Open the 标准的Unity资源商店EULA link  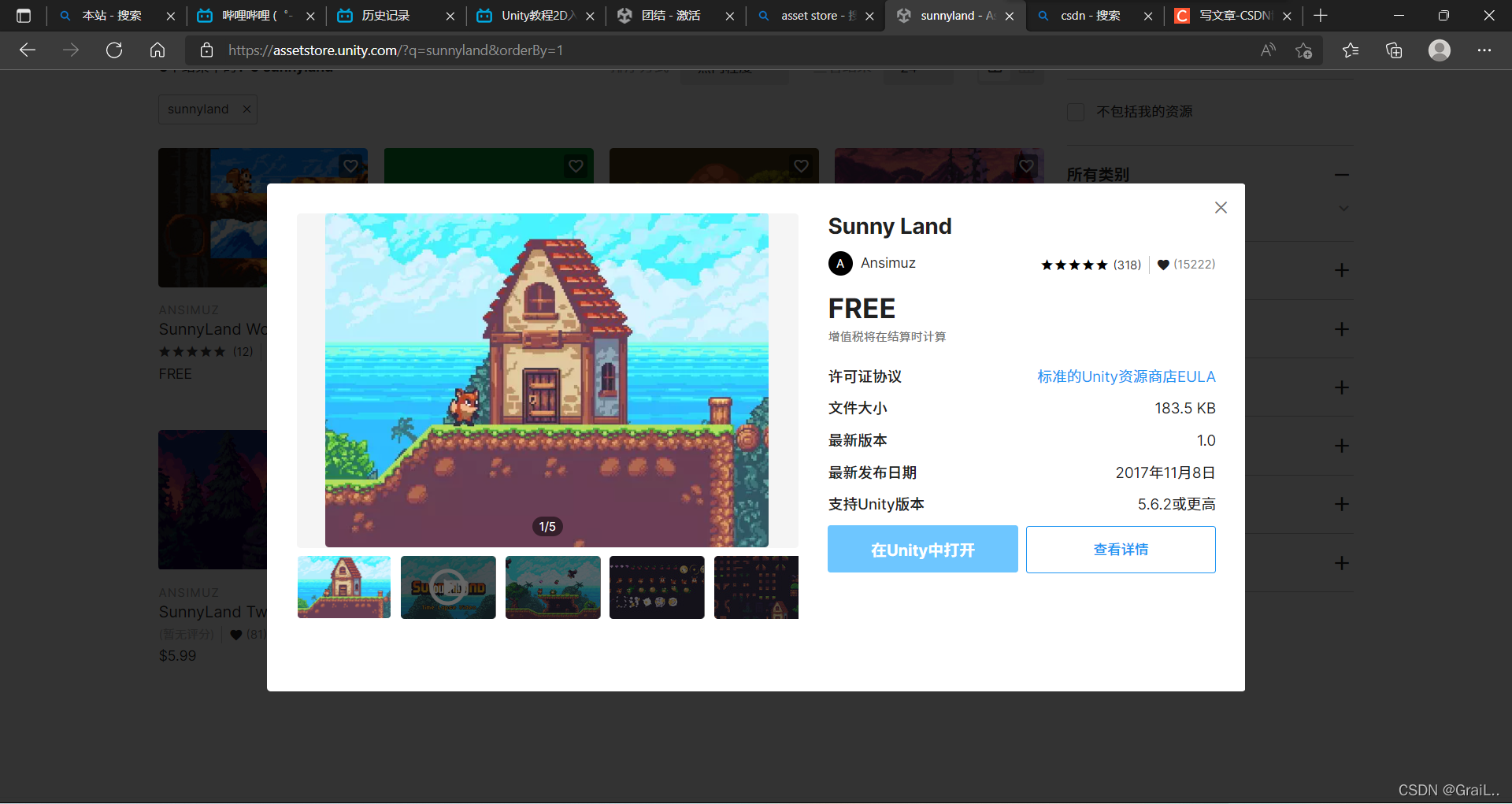pos(1126,376)
